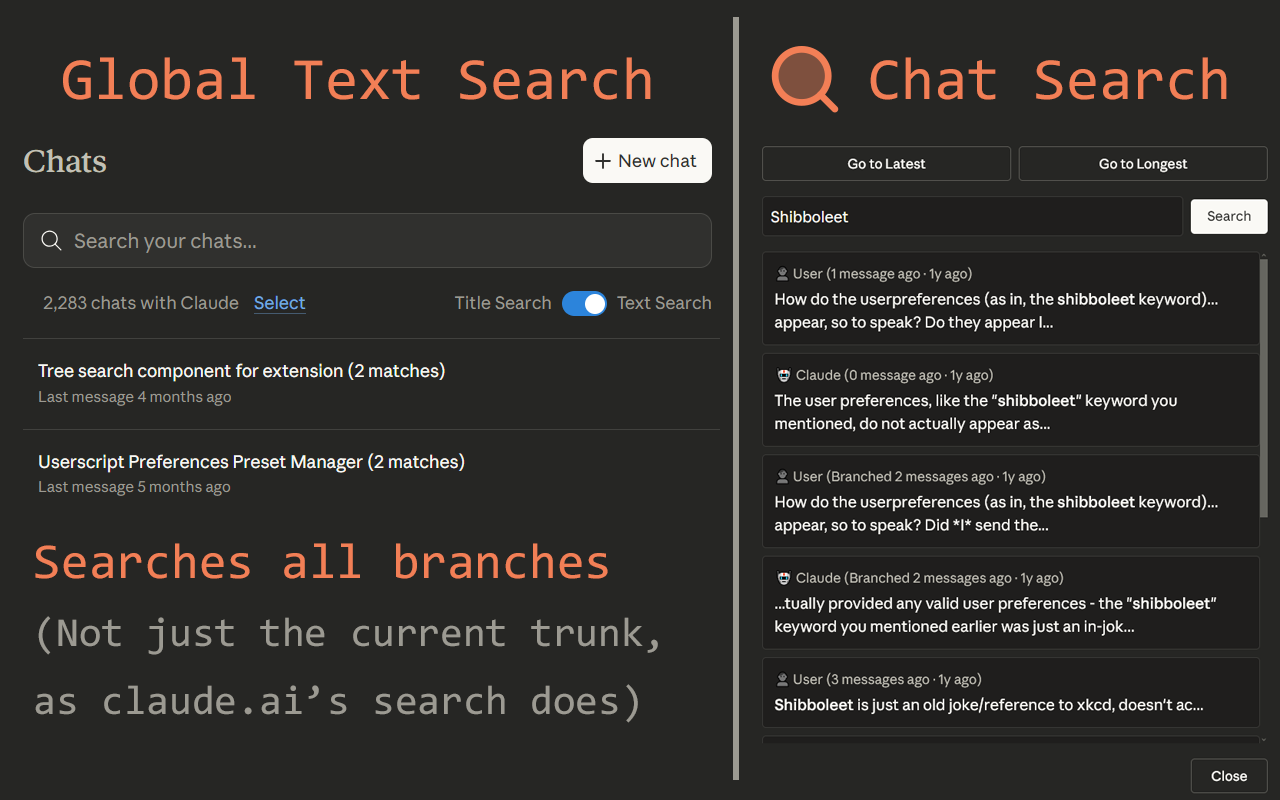Click the Title Search label
Screen dimensions: 1280x800
[503, 303]
